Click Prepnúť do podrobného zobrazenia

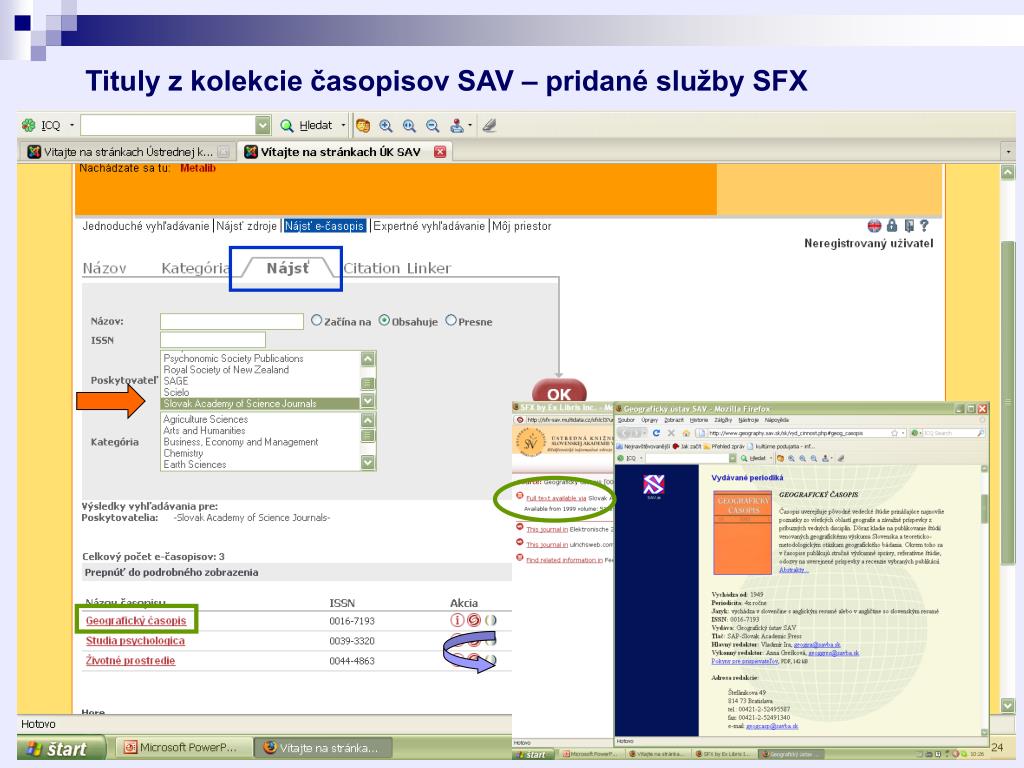[x=171, y=572]
